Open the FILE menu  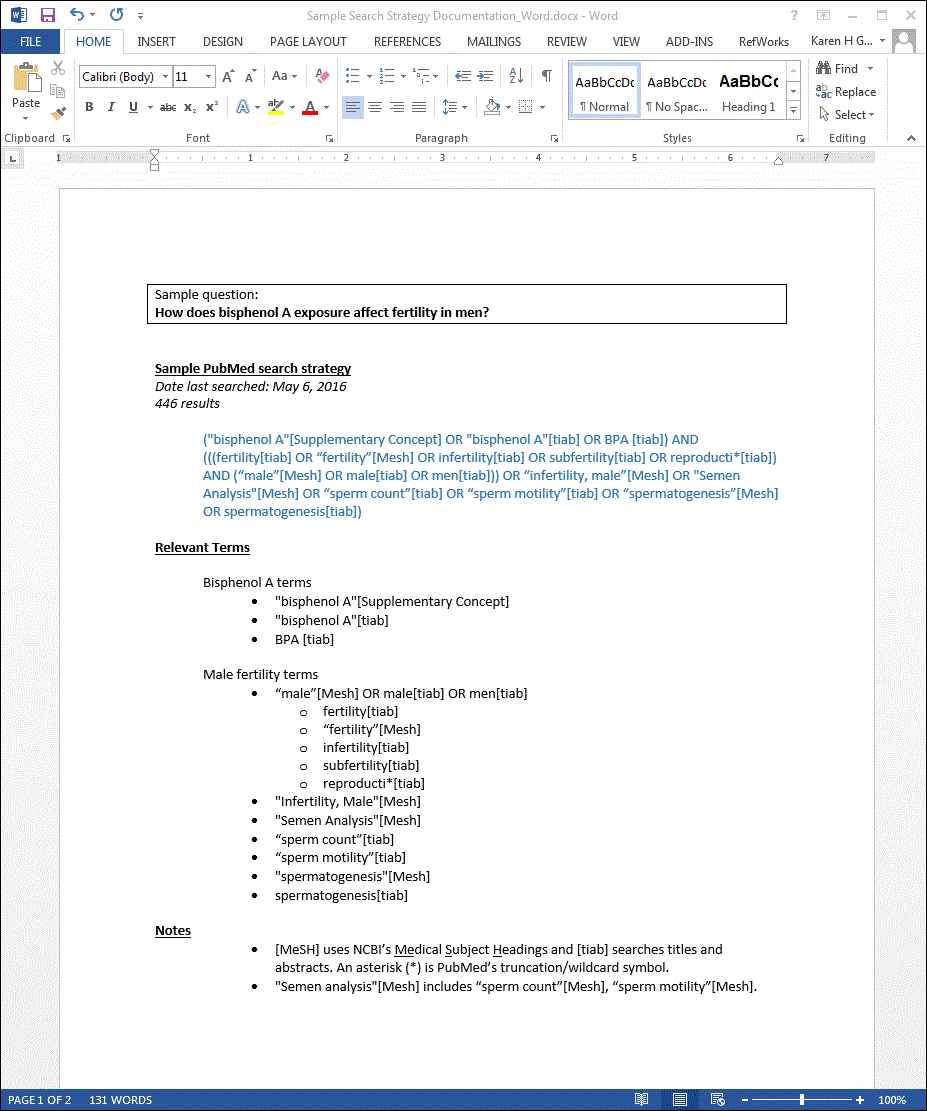tap(30, 41)
